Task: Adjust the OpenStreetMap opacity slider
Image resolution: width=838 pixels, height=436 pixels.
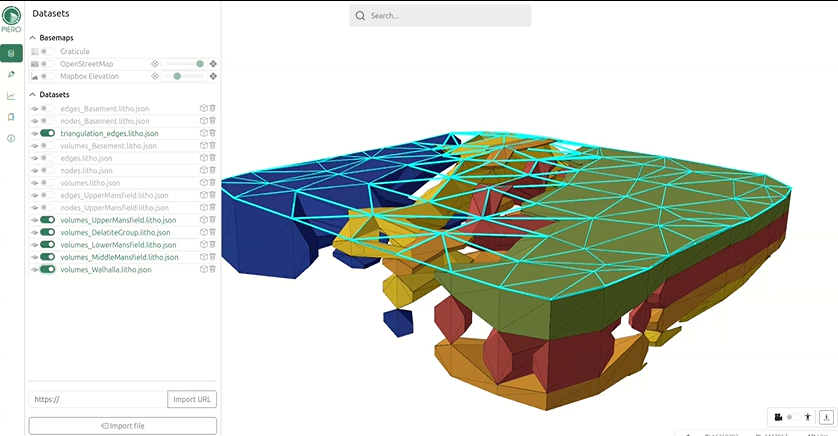Action: click(184, 64)
